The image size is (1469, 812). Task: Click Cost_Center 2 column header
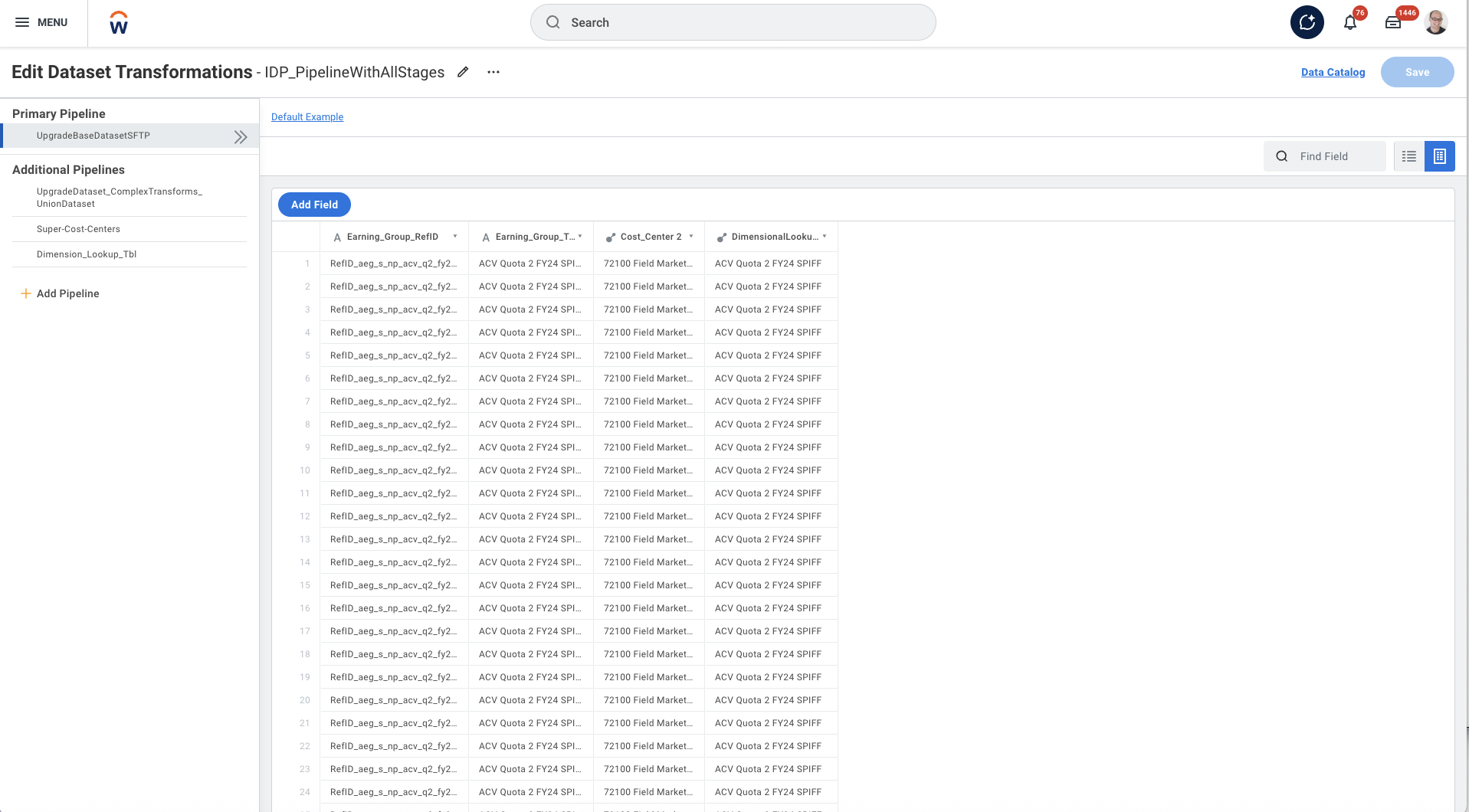tap(649, 237)
